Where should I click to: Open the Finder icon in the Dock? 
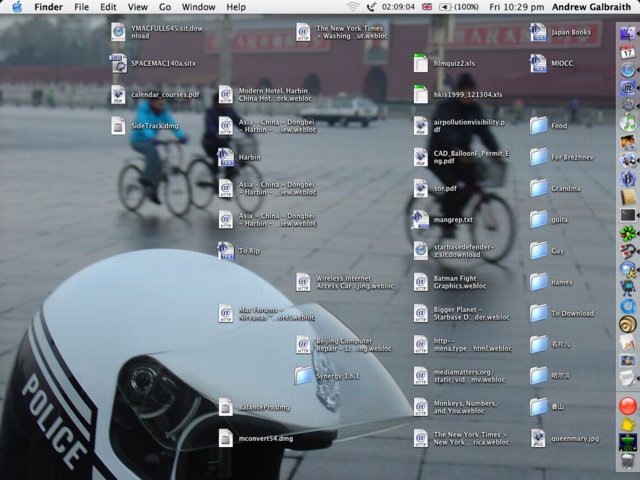(628, 33)
